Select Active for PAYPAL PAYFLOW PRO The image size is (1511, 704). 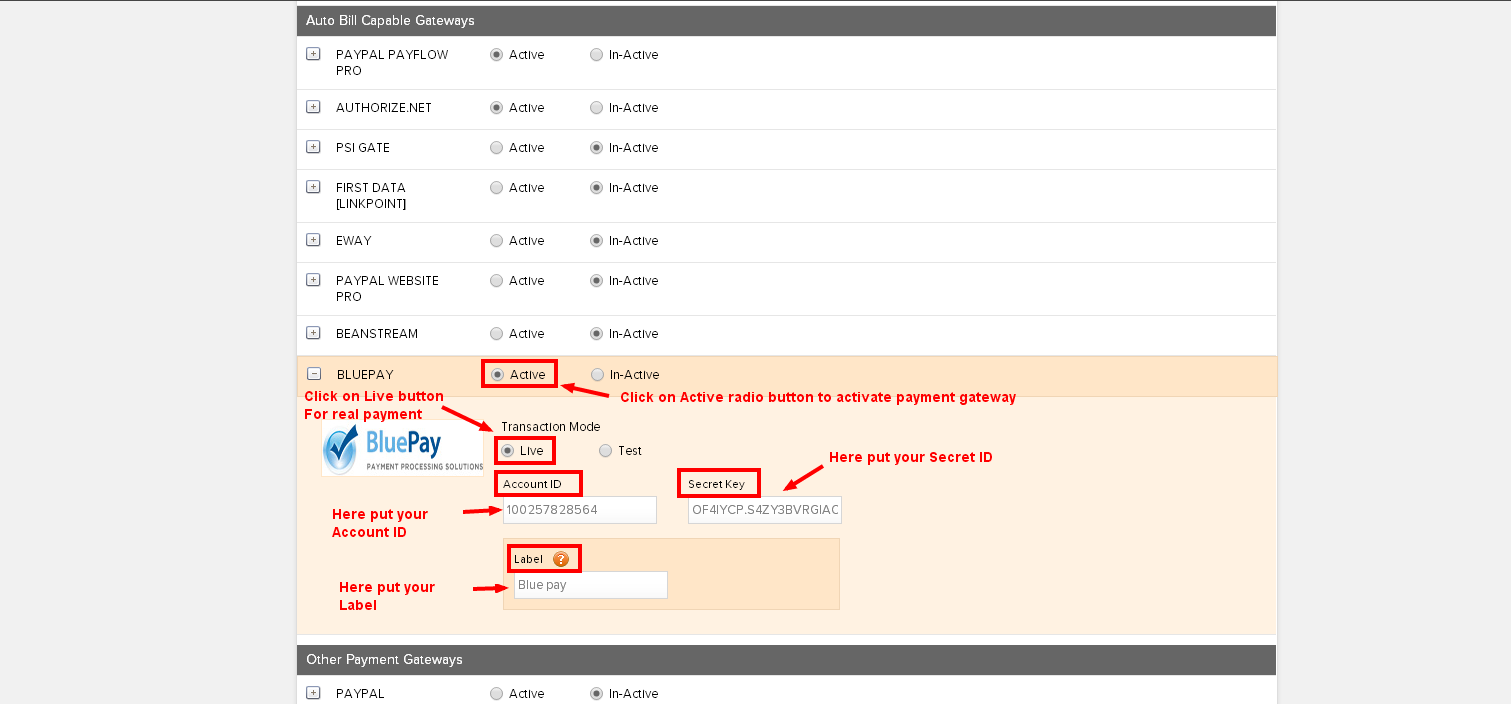[496, 55]
